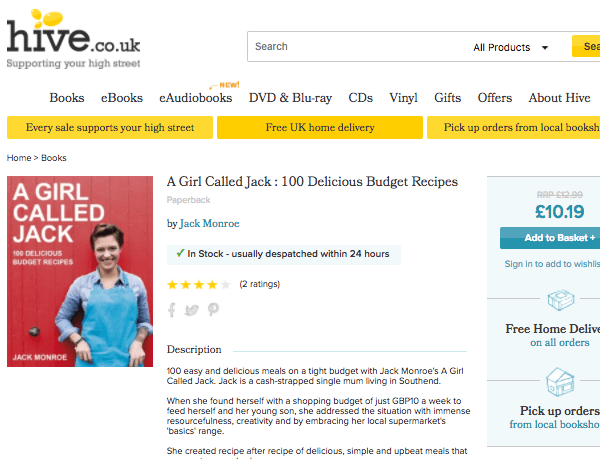
Task: Click the bookshop house icon
Action: tap(560, 382)
